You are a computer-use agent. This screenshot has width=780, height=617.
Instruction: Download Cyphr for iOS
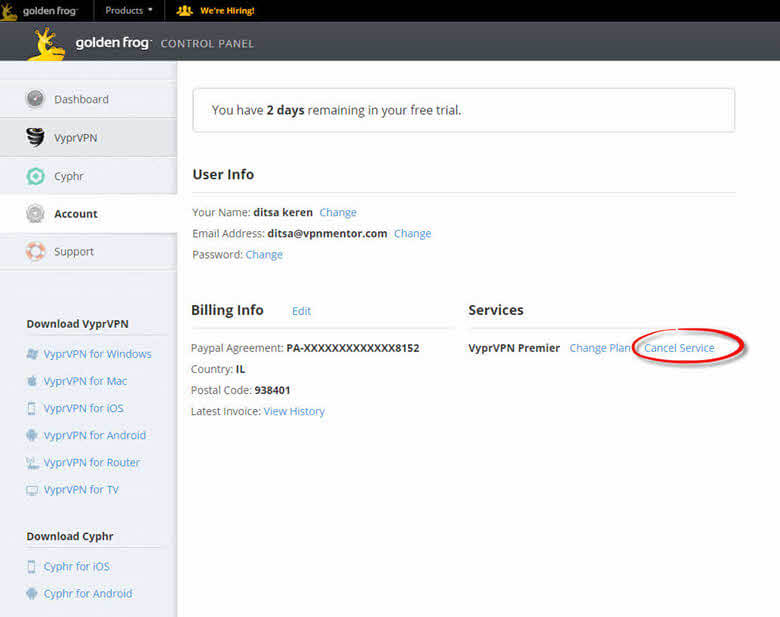(x=77, y=567)
